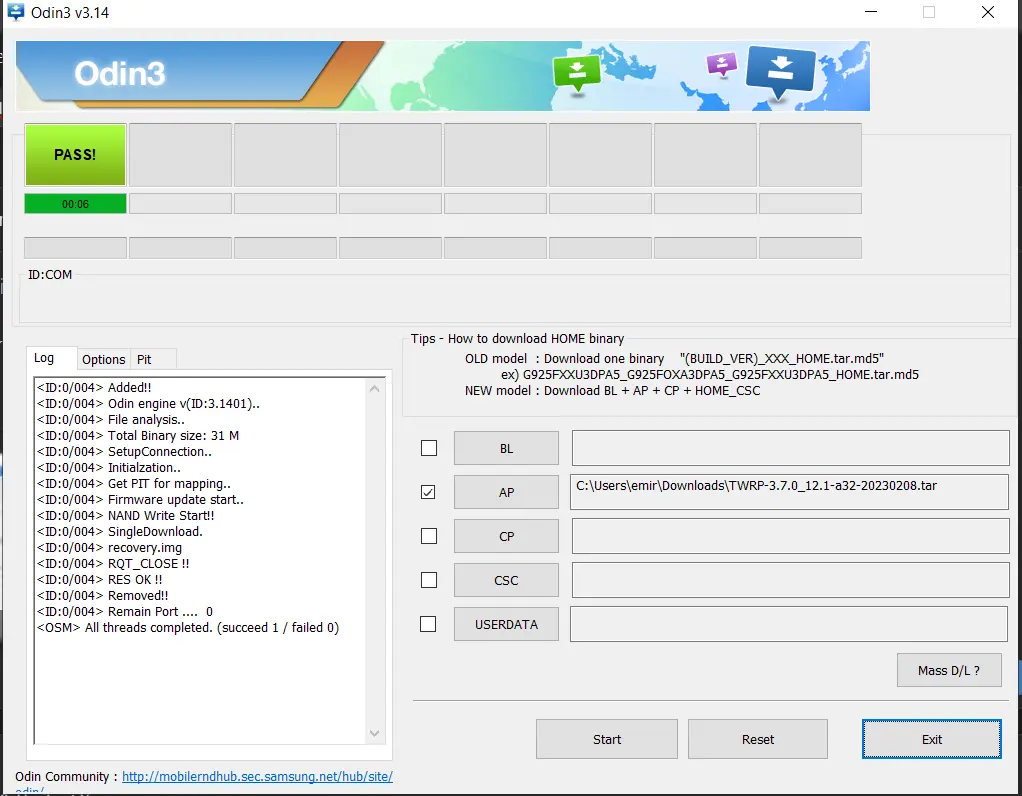Click the 'Added!!' log line
The width and height of the screenshot is (1022, 796).
[x=95, y=387]
